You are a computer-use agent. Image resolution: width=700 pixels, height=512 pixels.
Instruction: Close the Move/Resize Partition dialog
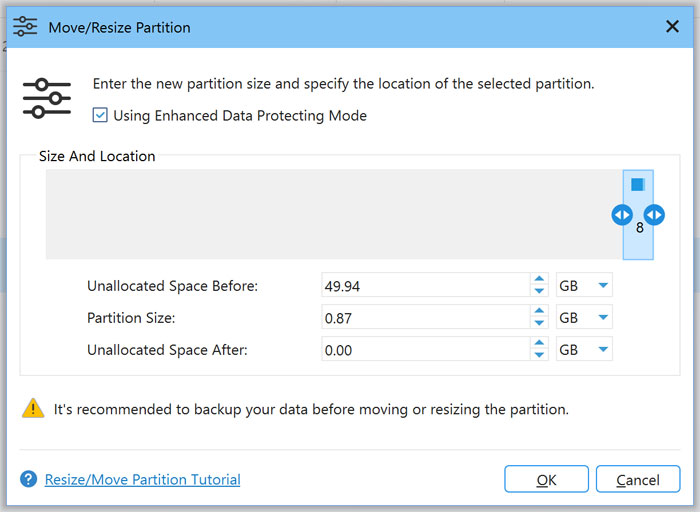click(672, 26)
